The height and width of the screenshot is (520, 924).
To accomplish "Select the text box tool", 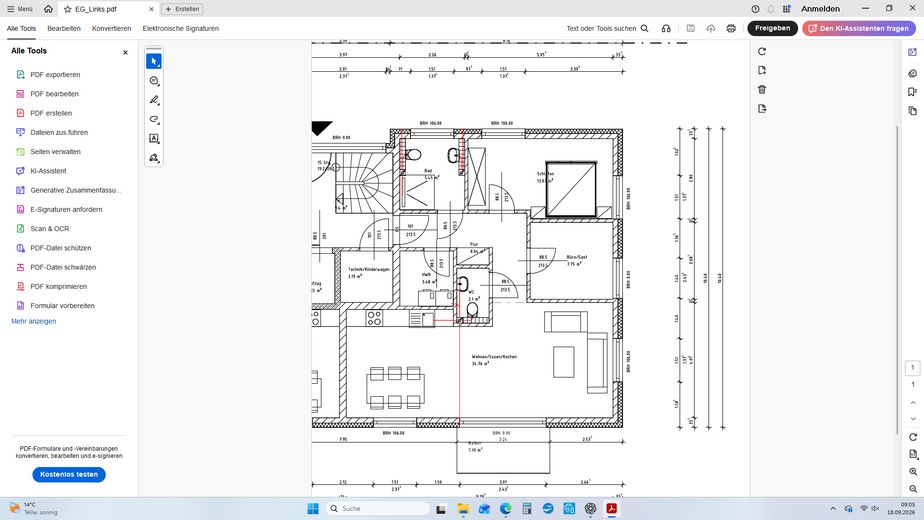I will [154, 139].
